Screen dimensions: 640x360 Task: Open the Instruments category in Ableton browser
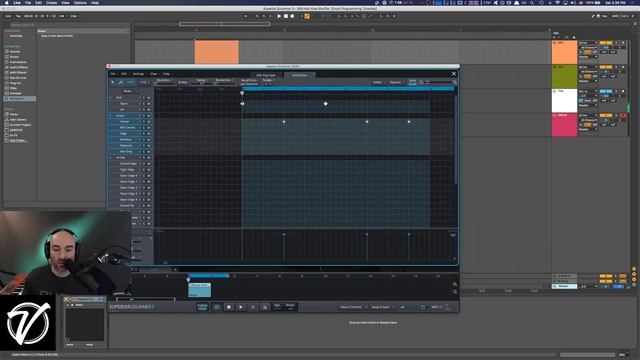(x=18, y=62)
